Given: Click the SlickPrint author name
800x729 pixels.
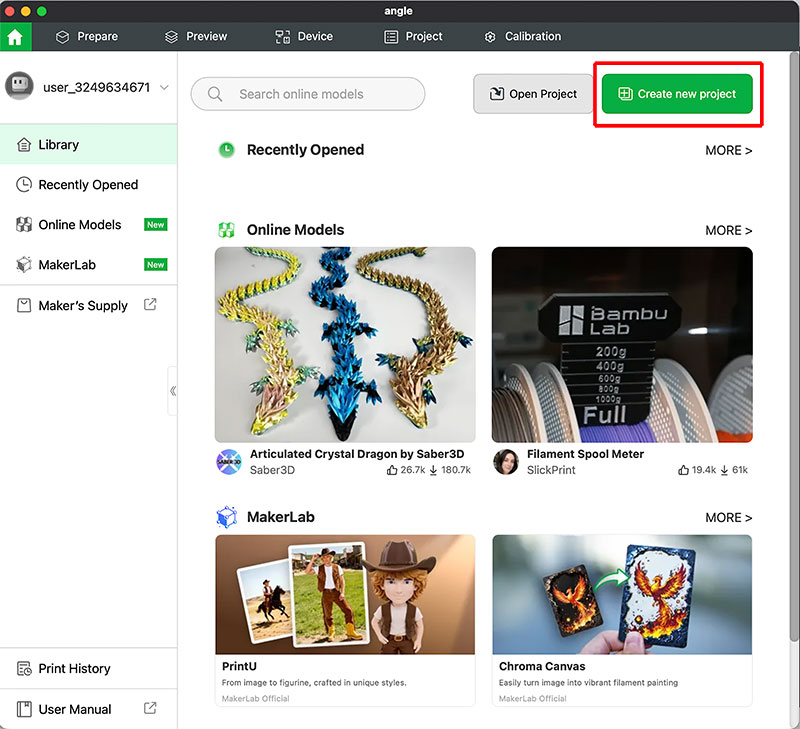Looking at the screenshot, I should coord(551,470).
